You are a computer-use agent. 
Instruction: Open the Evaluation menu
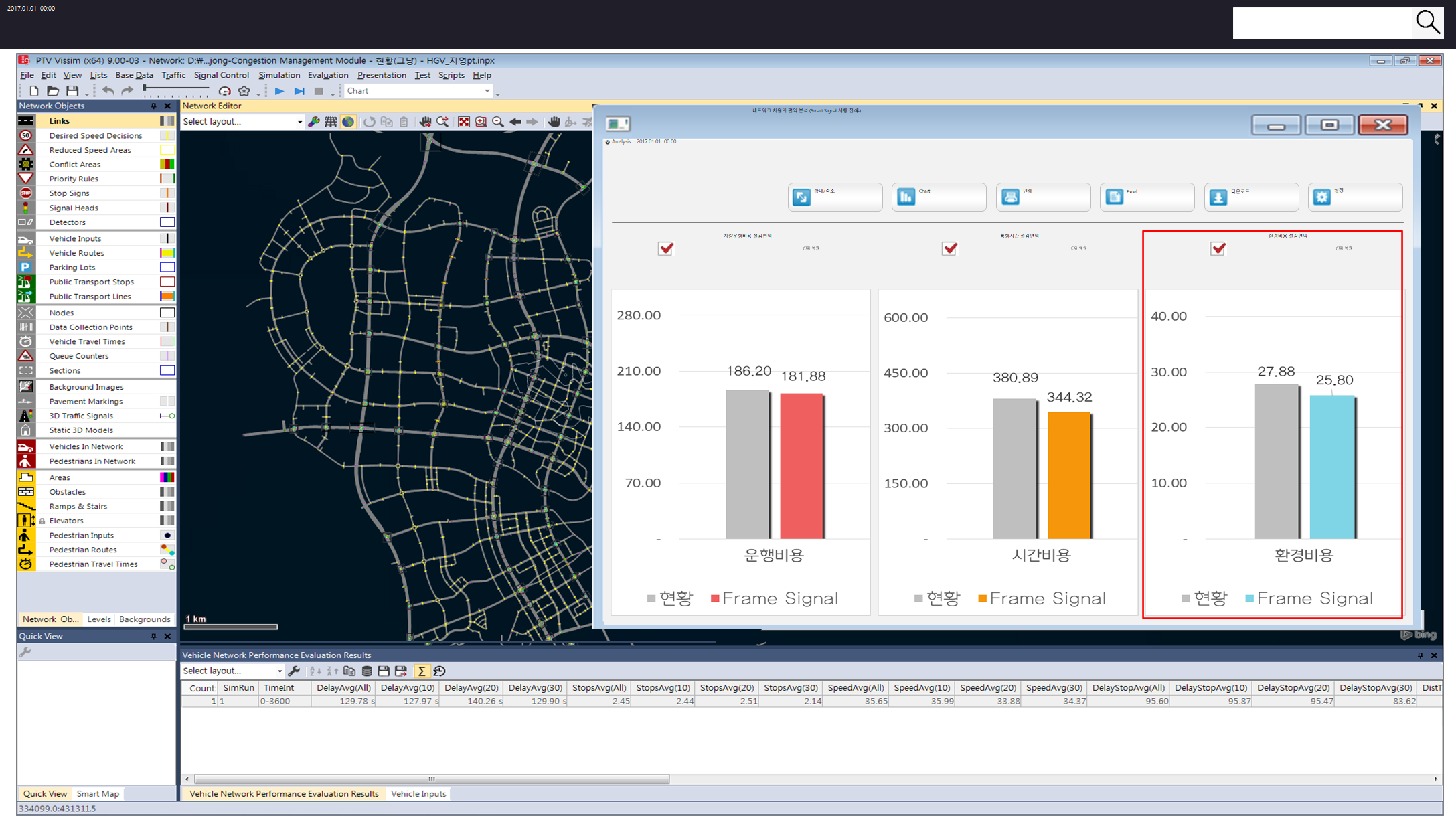327,75
